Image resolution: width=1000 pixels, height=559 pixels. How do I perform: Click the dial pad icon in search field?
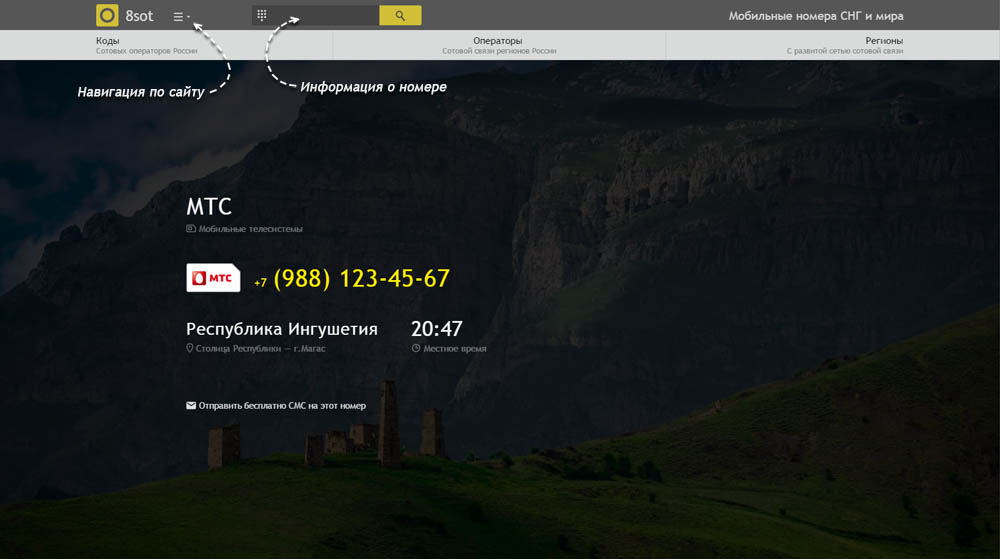261,15
